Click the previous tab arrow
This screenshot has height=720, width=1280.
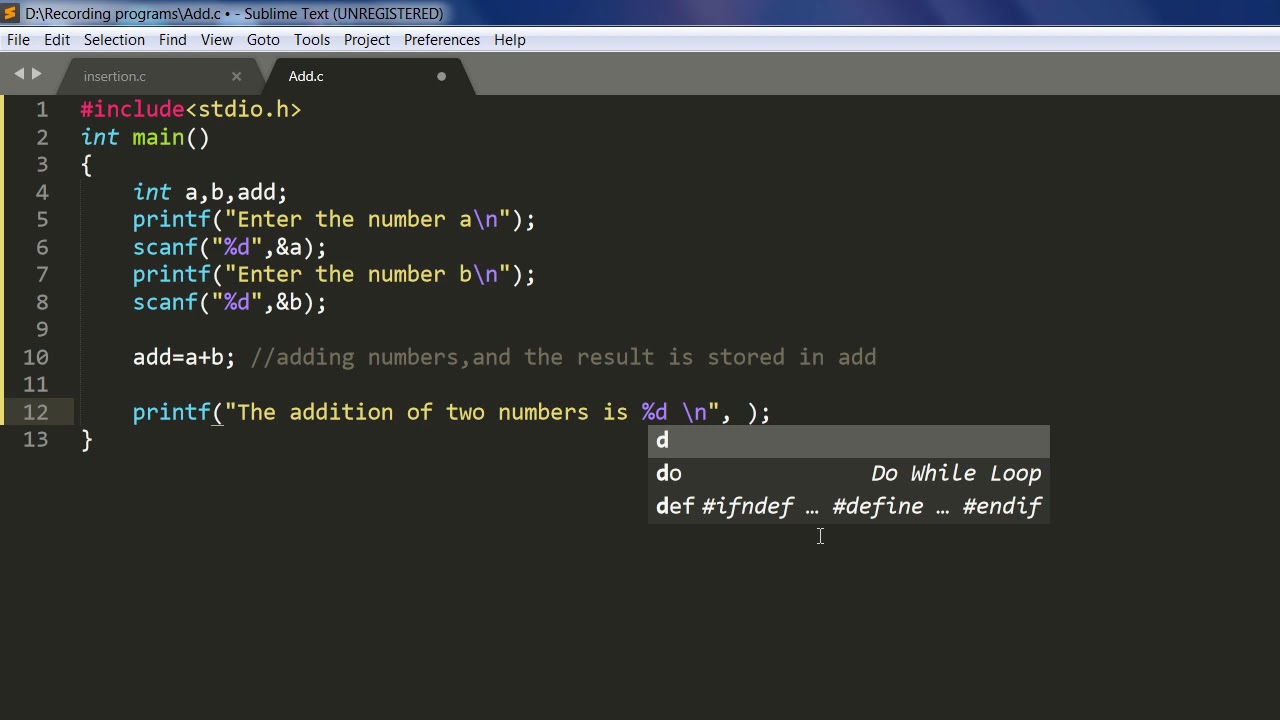[x=18, y=74]
